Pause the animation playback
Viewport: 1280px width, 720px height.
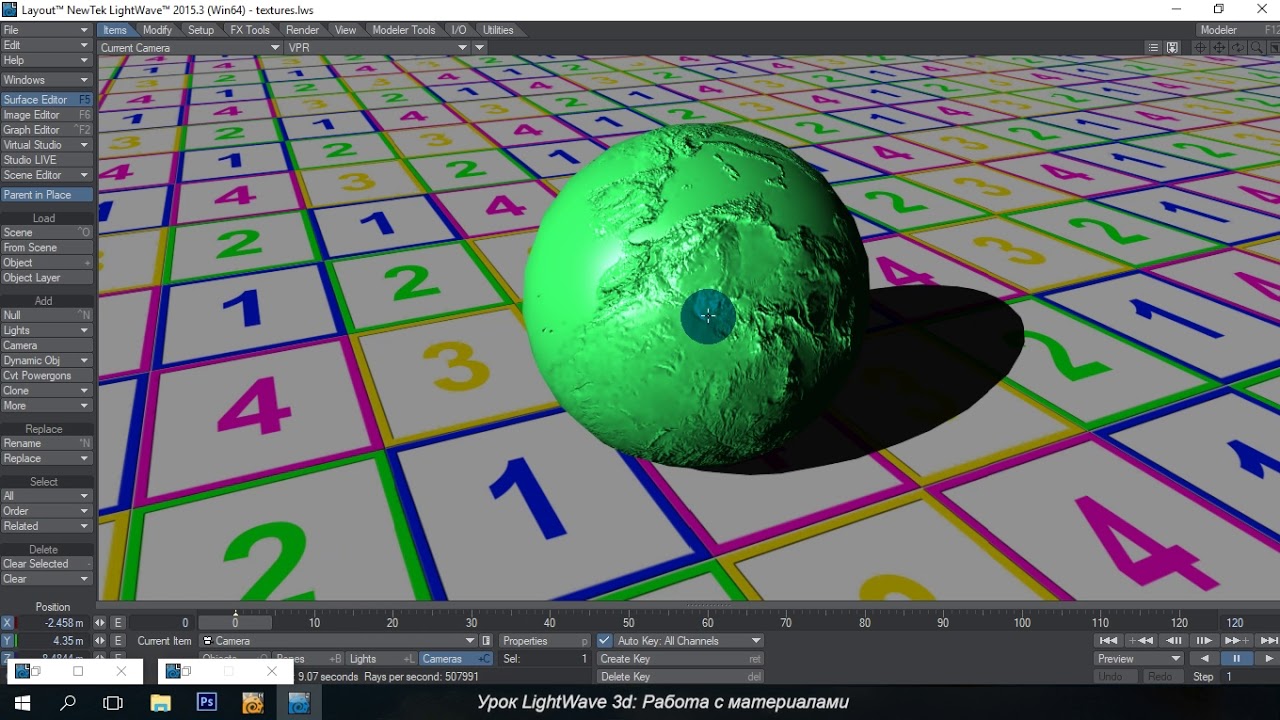tap(1236, 659)
